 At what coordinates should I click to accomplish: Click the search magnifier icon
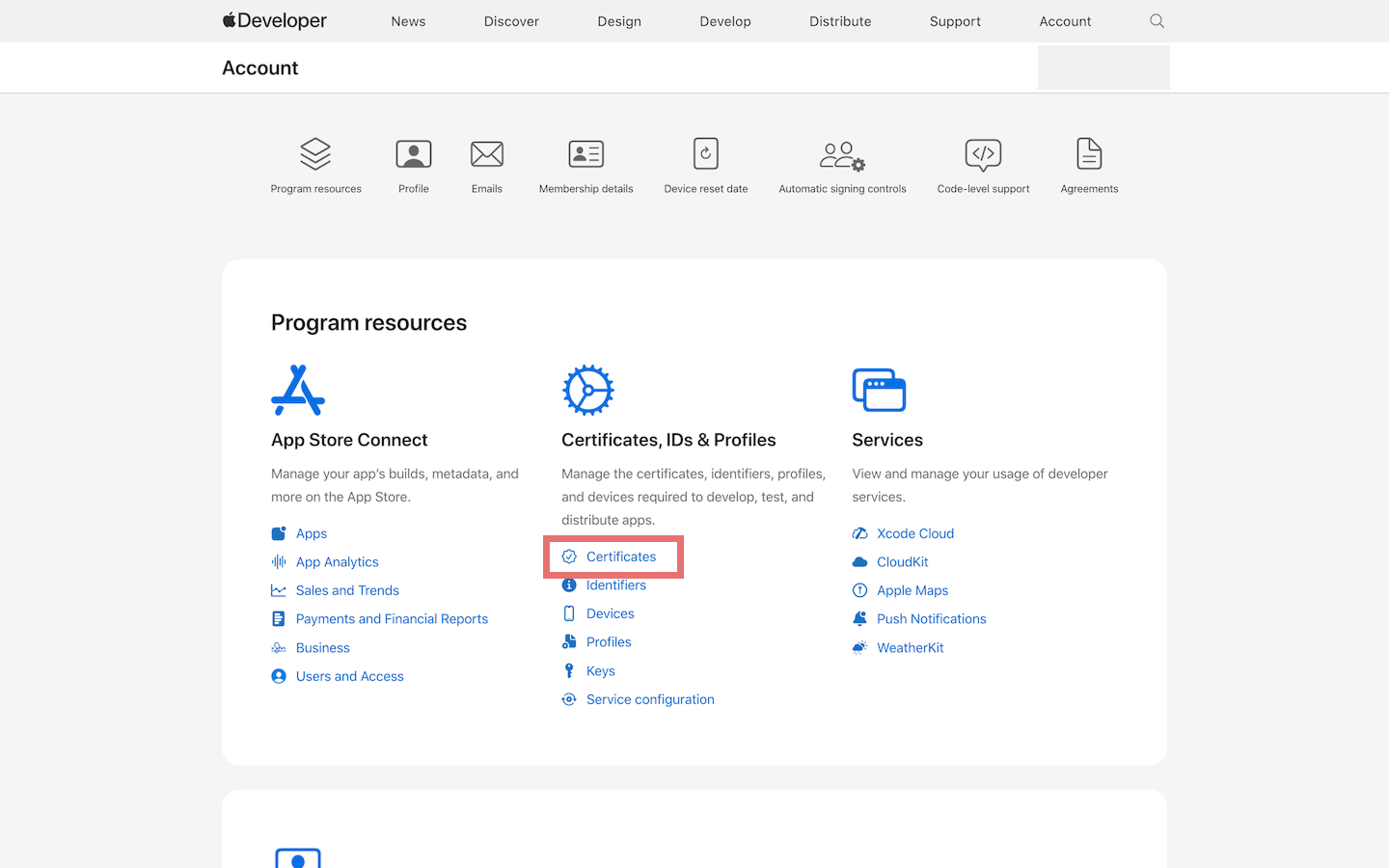(x=1157, y=21)
